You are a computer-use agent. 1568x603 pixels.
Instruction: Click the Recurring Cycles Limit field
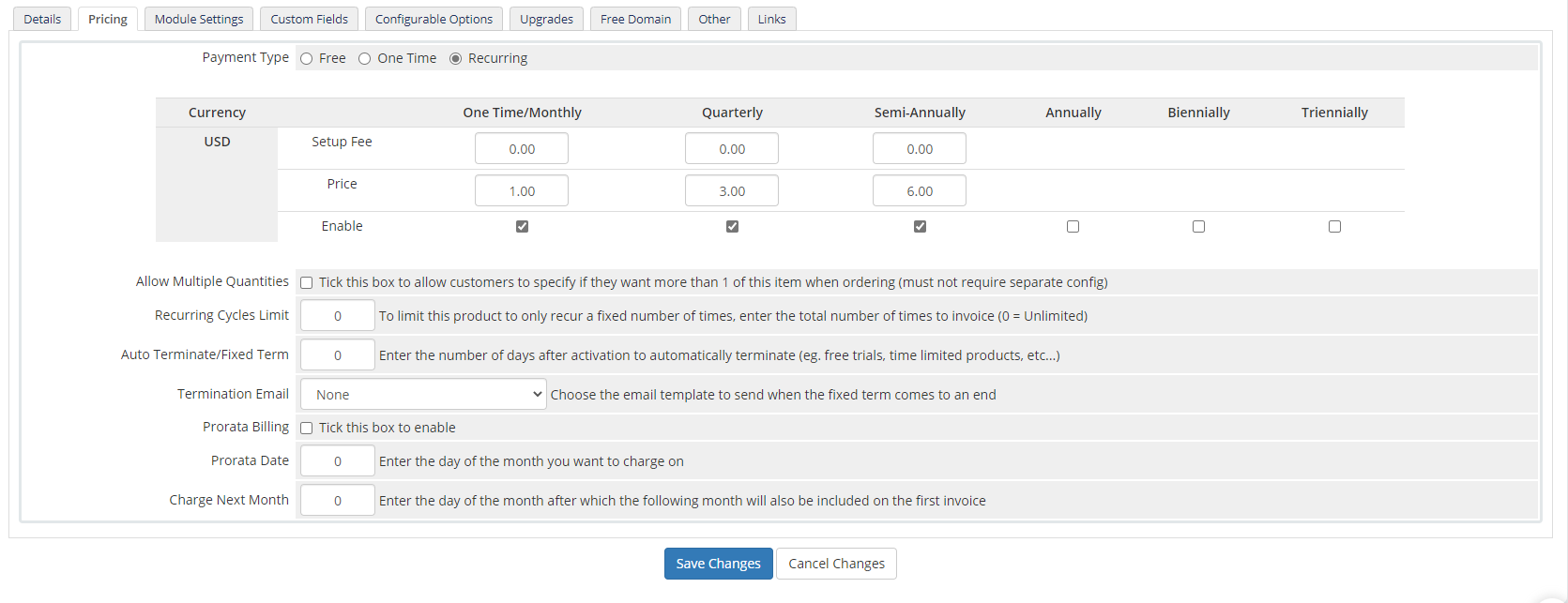(338, 316)
